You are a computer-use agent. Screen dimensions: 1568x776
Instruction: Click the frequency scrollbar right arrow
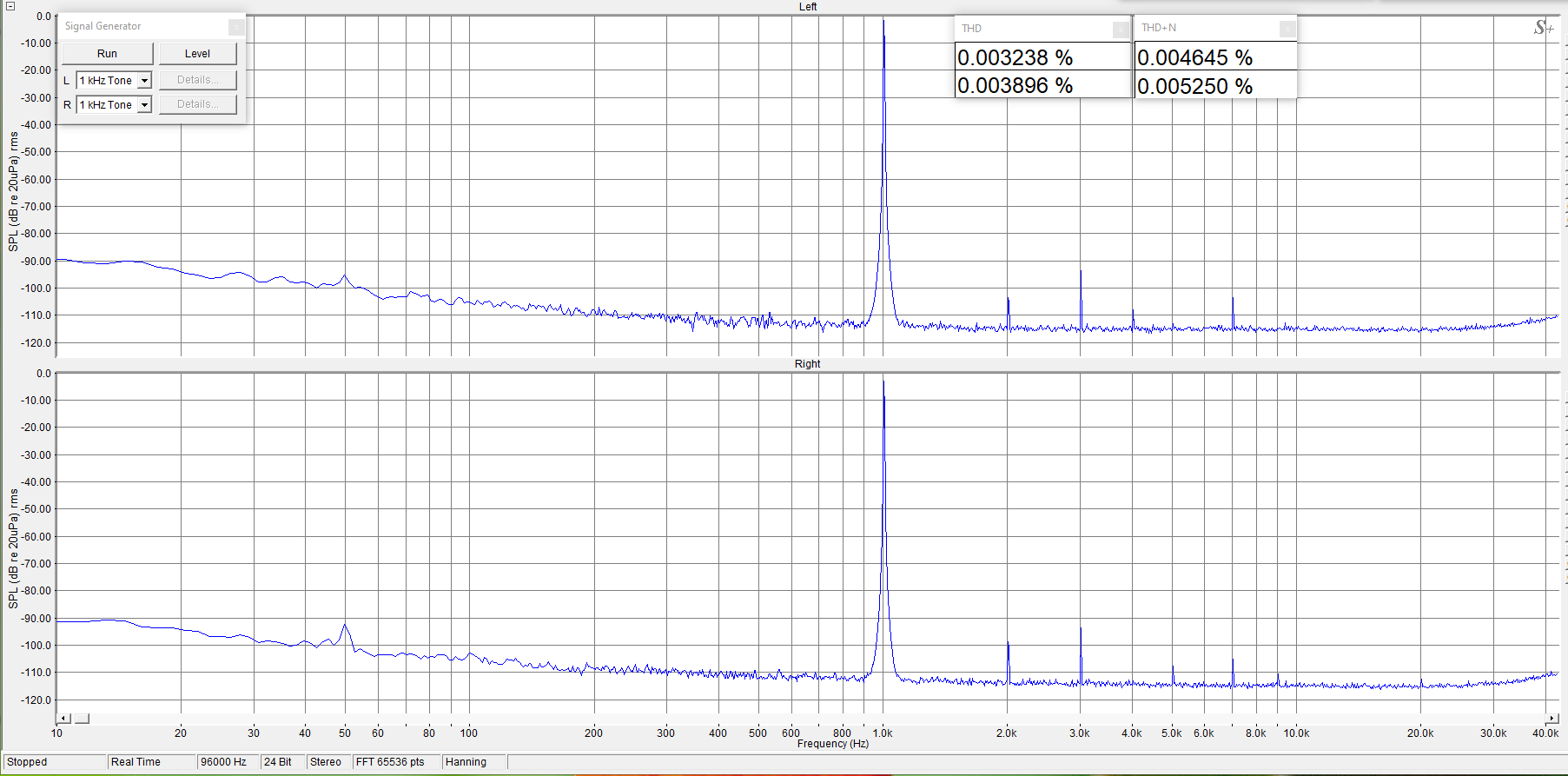click(1551, 719)
